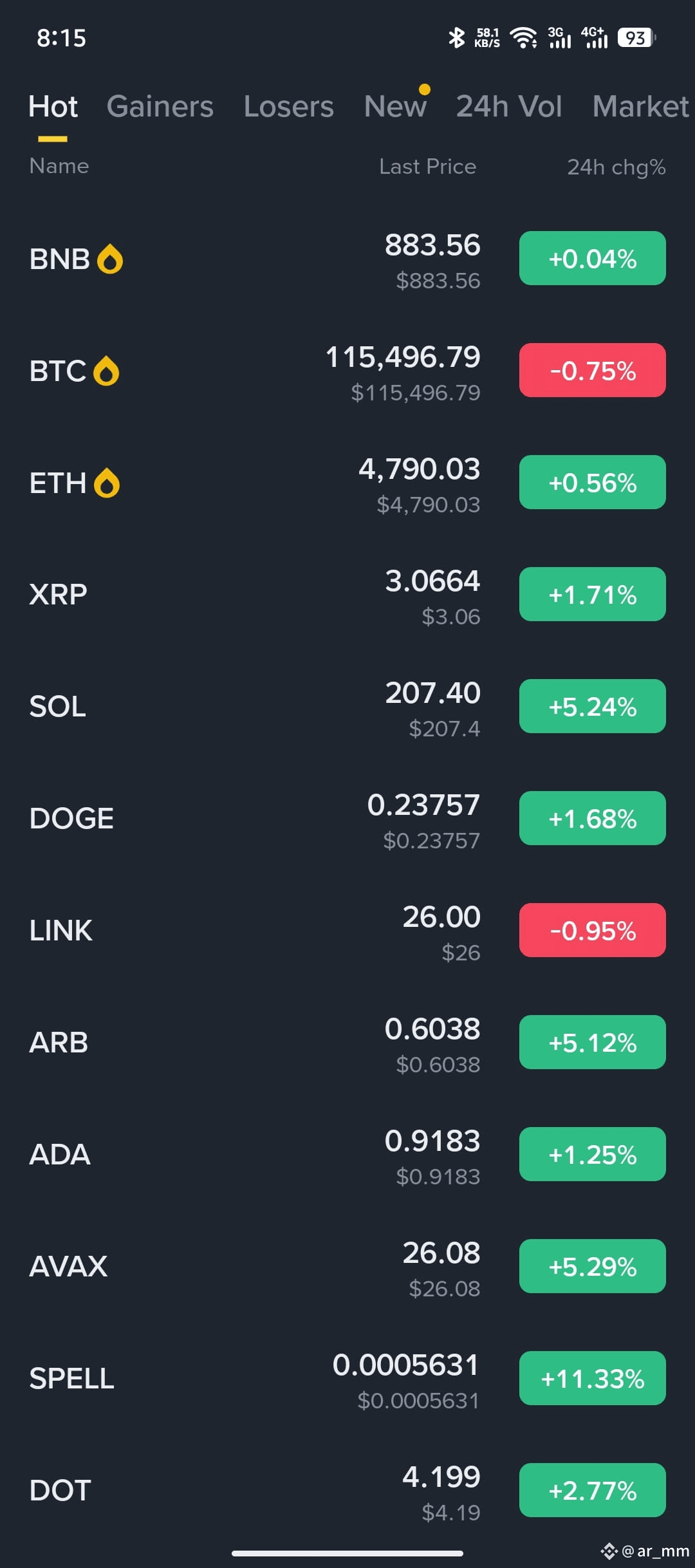The height and width of the screenshot is (1568, 695).
Task: Toggle BTC change badge showing -0.75%
Action: 592,370
